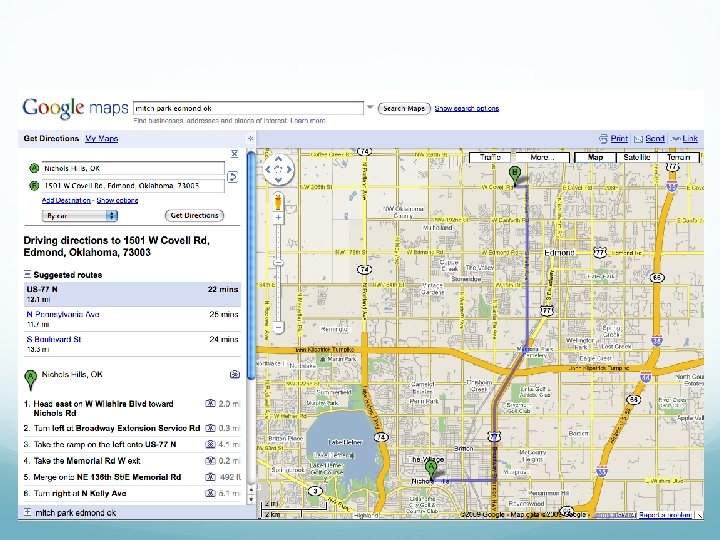Click the green destination marker B on map

point(516,174)
